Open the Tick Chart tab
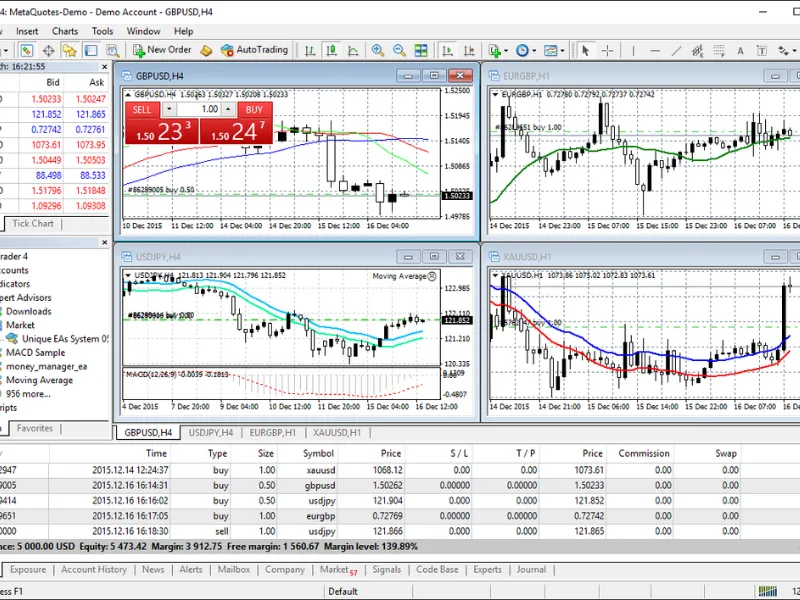The height and width of the screenshot is (600, 800). 33,223
